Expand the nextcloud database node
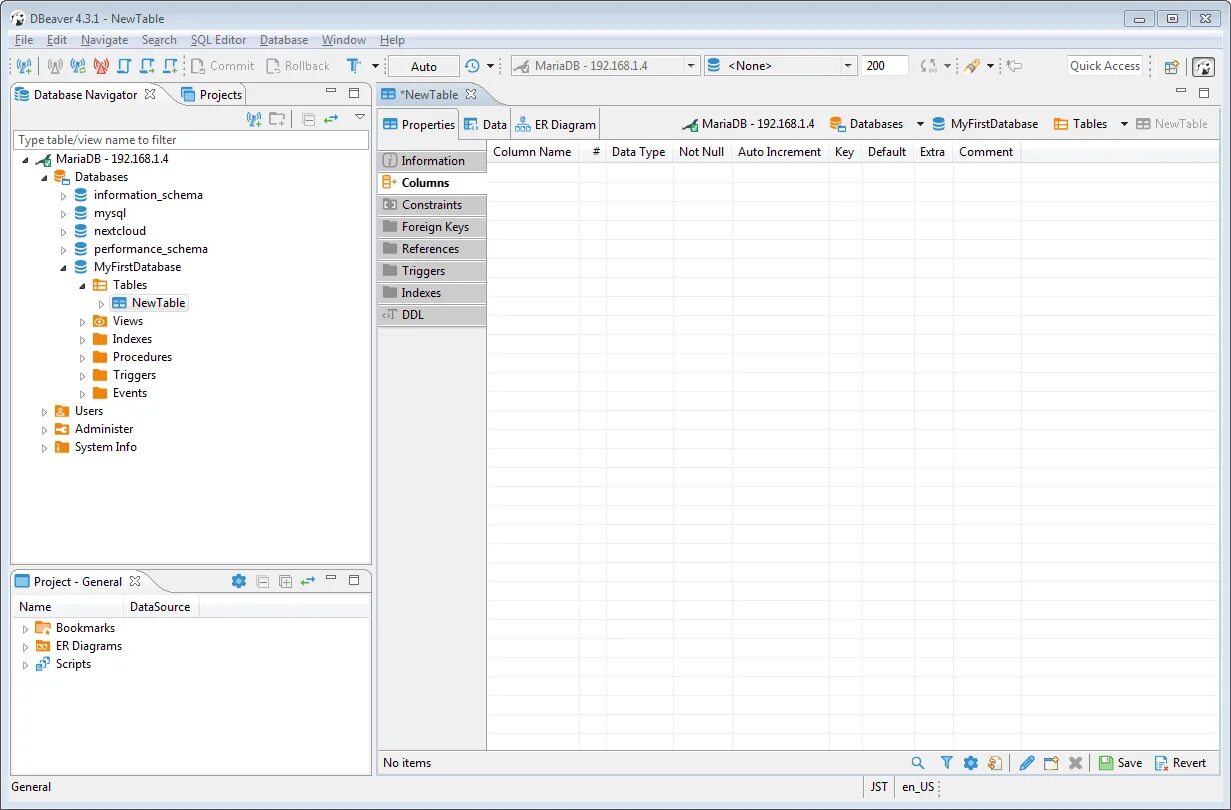This screenshot has height=810, width=1231. 64,232
